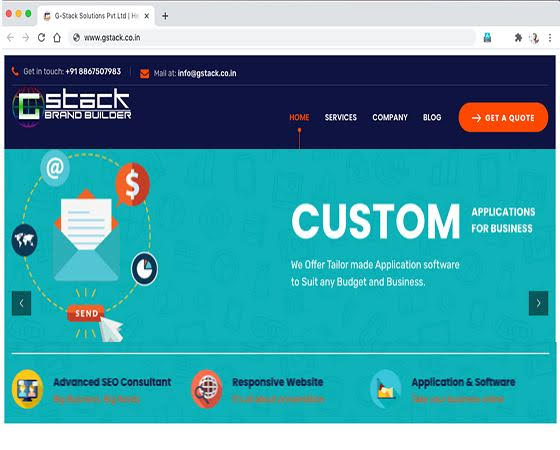Show the next slide with right arrow
This screenshot has width=560, height=450.
(538, 303)
